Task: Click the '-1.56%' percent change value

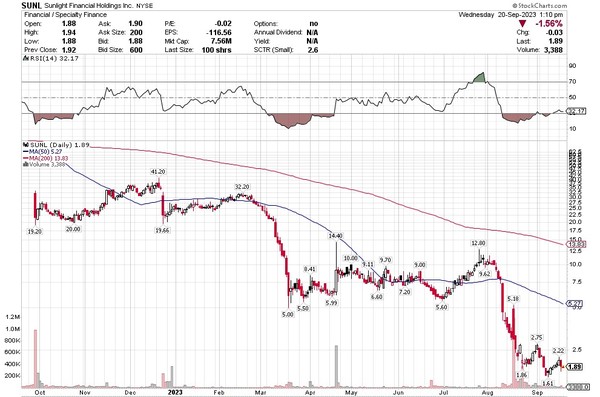Action: [x=549, y=24]
